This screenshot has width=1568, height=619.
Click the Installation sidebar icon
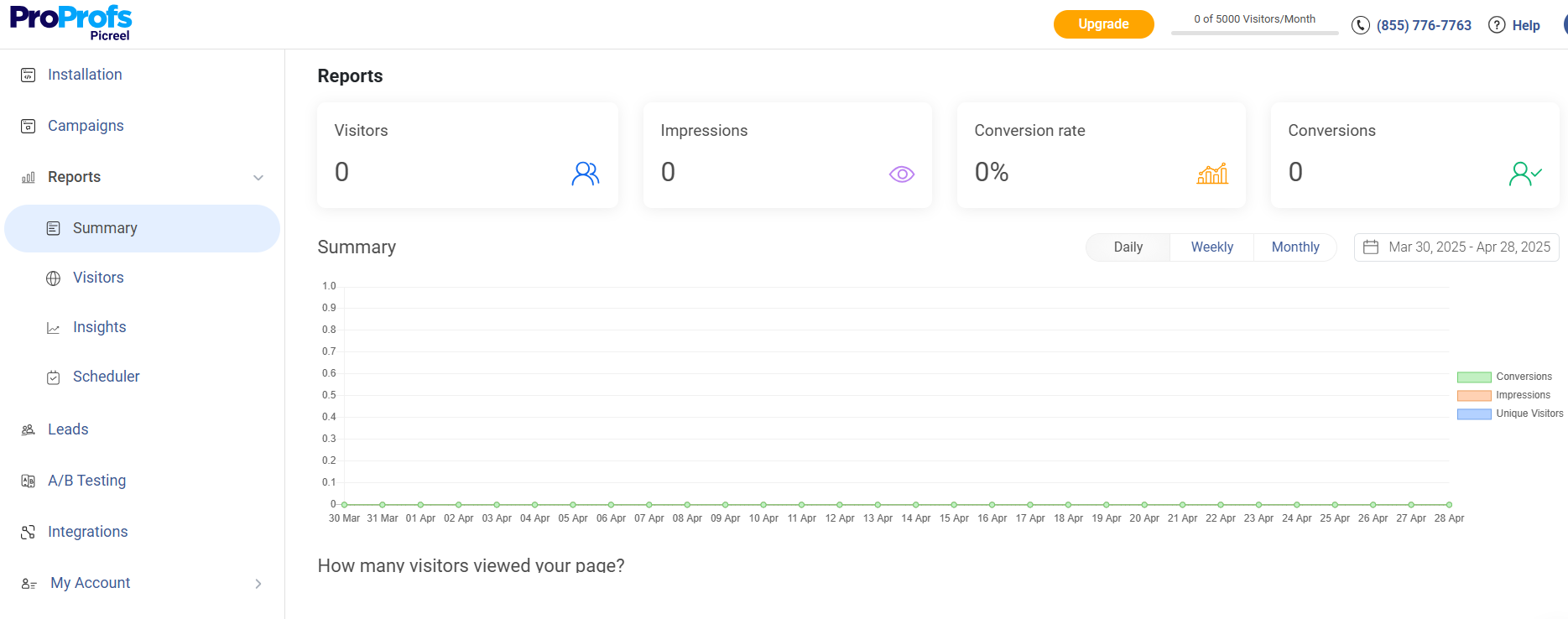pyautogui.click(x=29, y=75)
